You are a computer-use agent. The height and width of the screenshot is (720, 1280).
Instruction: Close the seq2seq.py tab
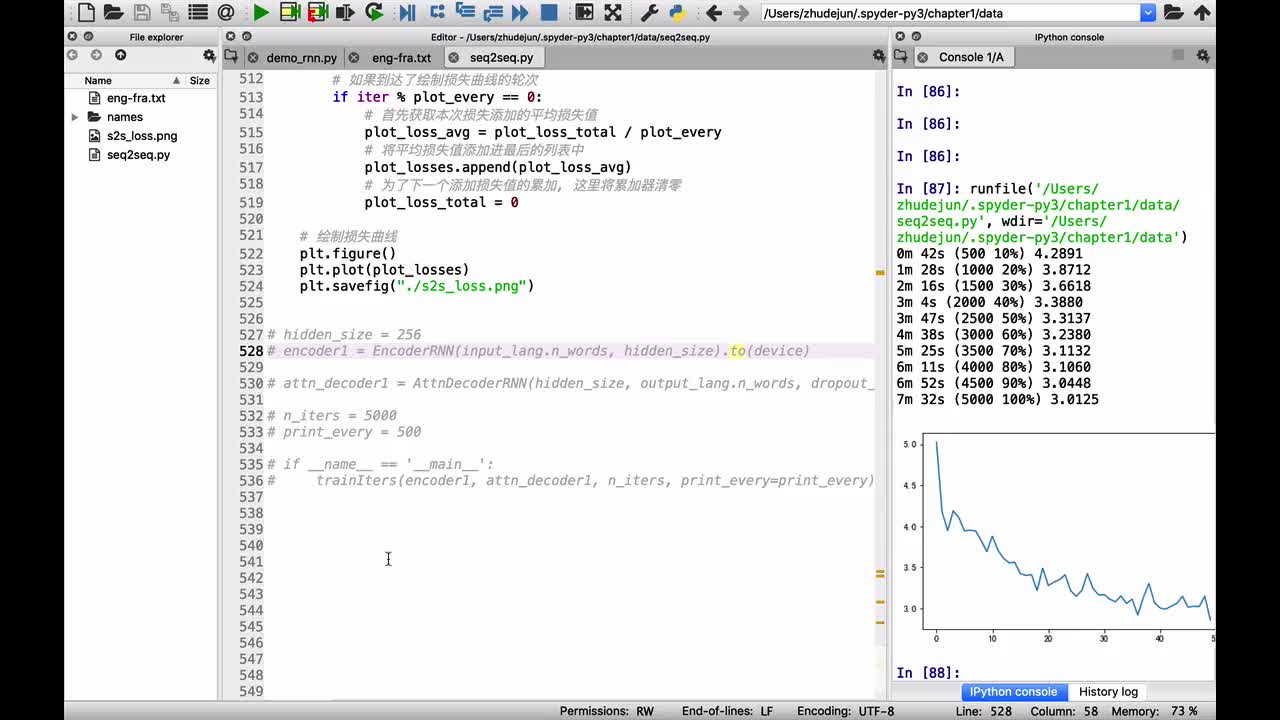453,58
